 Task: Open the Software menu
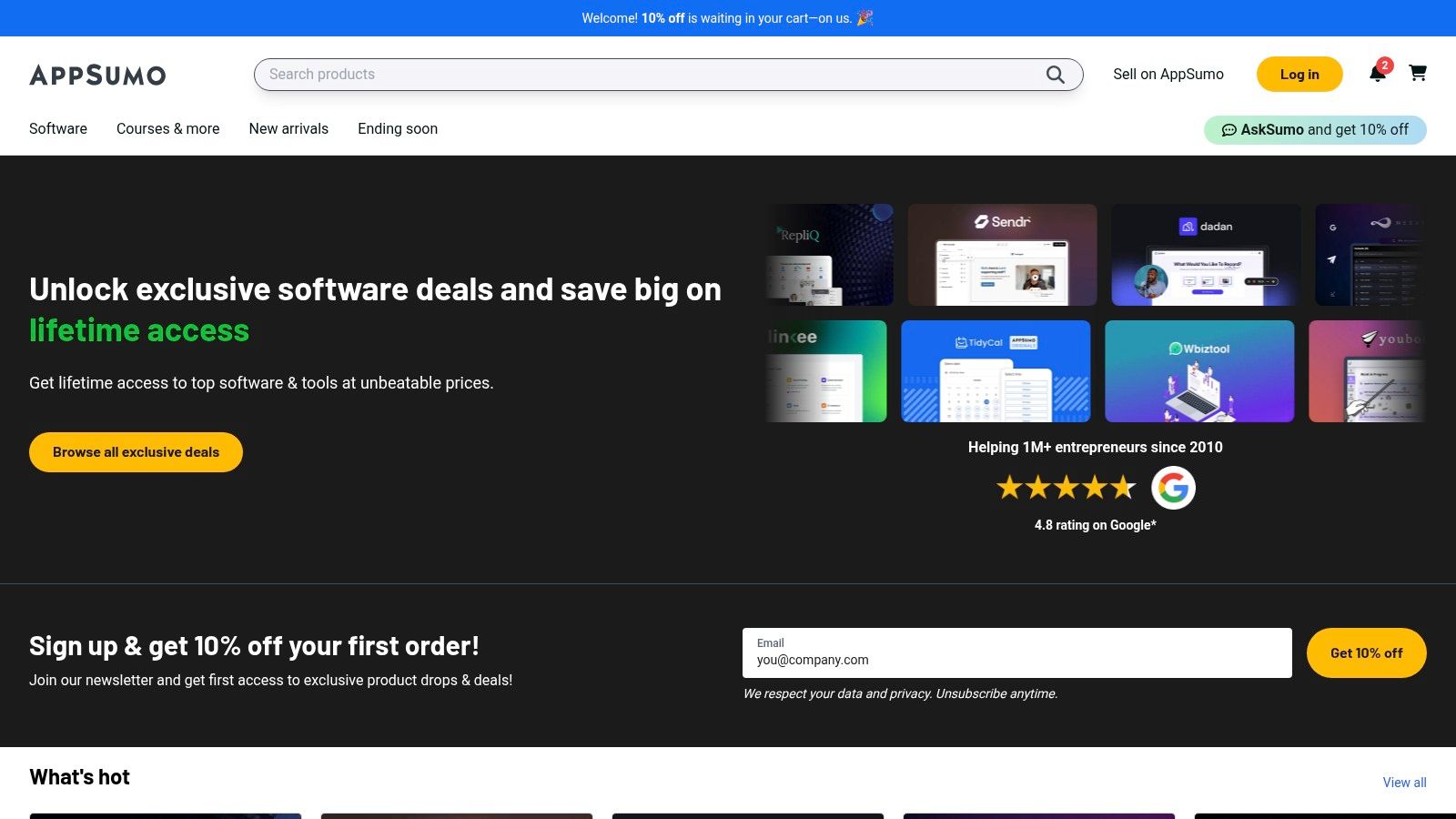(x=58, y=129)
